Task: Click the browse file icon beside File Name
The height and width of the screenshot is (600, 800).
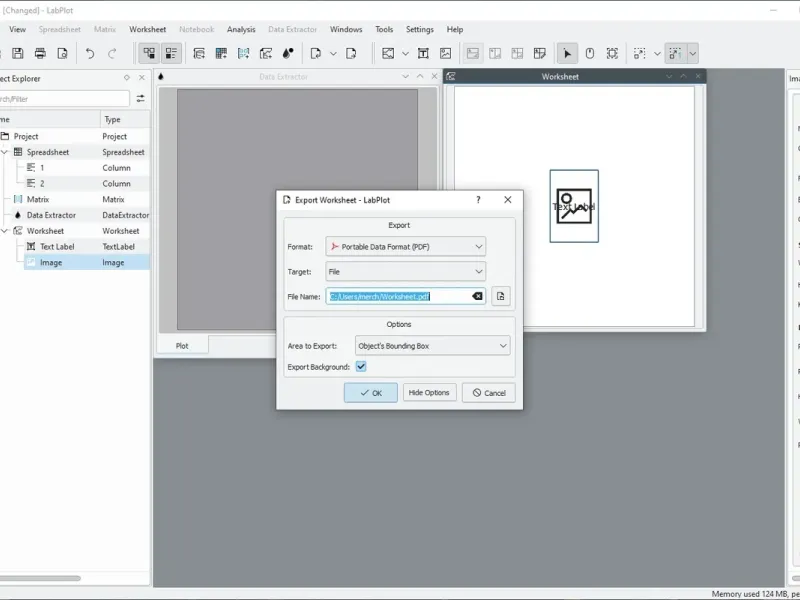Action: pyautogui.click(x=501, y=296)
